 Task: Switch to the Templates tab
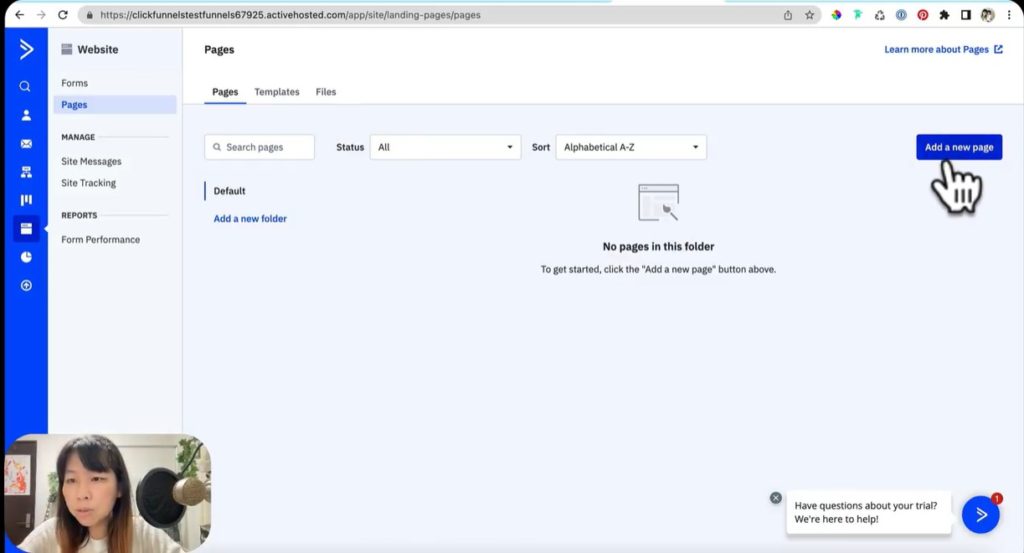click(x=277, y=92)
